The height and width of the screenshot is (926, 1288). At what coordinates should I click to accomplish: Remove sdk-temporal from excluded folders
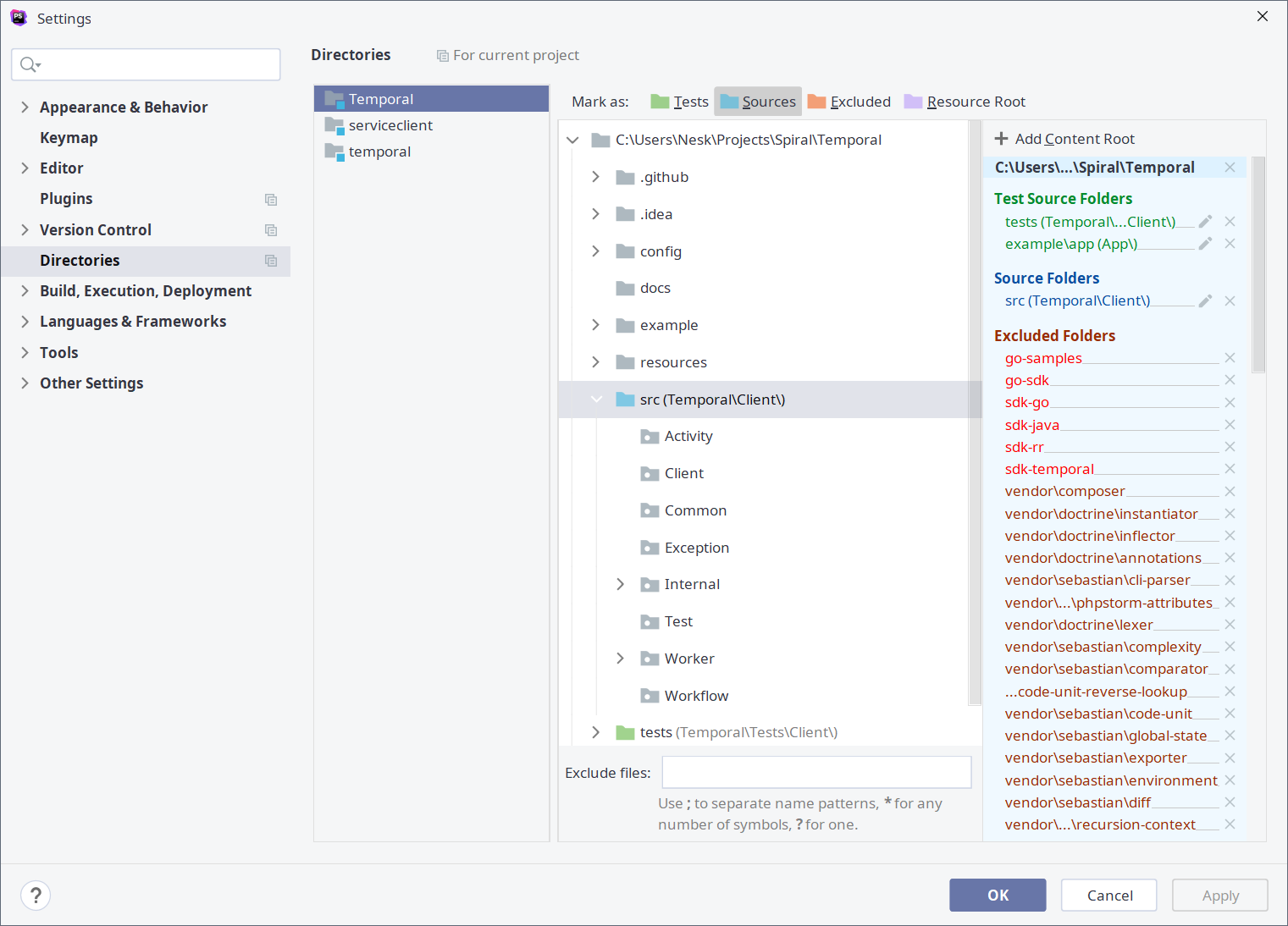pos(1230,469)
